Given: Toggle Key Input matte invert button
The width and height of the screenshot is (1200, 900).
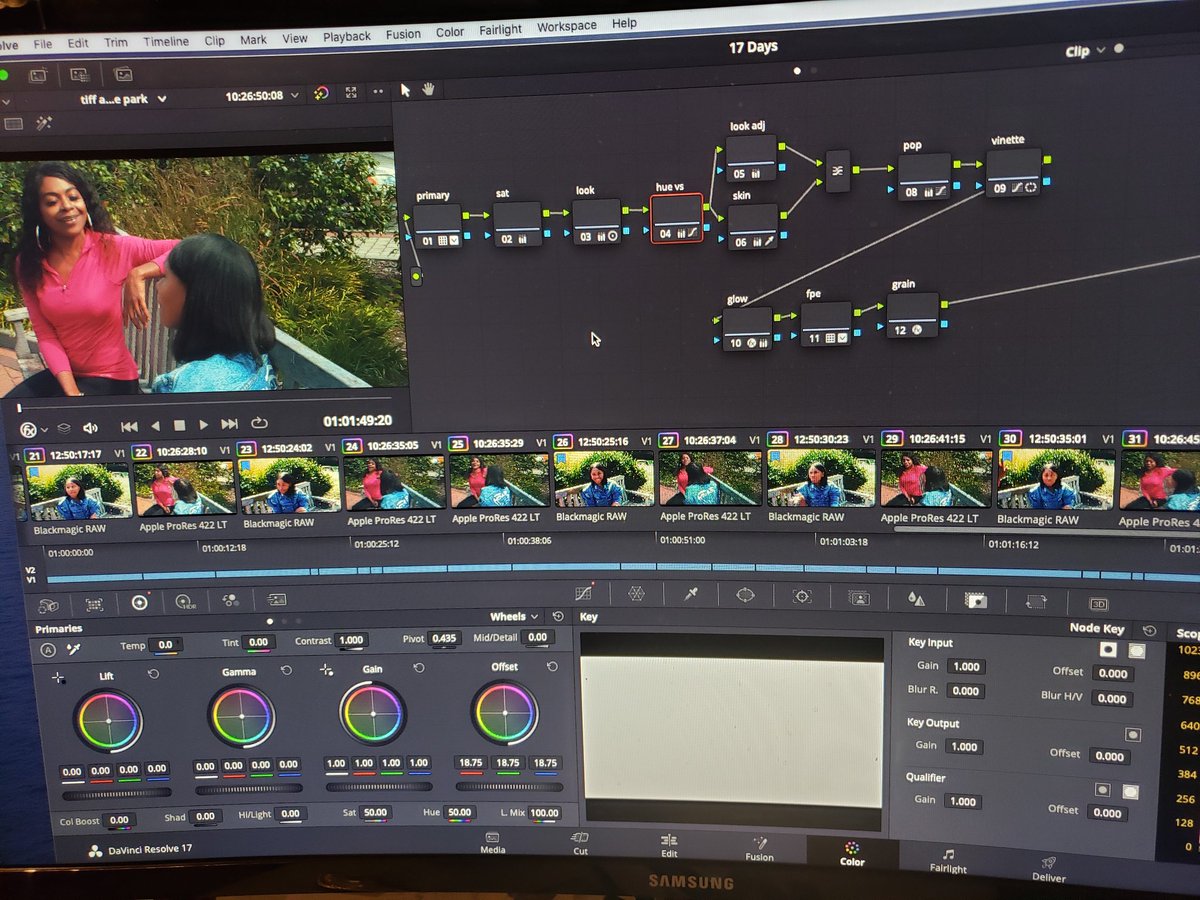Looking at the screenshot, I should (1107, 649).
